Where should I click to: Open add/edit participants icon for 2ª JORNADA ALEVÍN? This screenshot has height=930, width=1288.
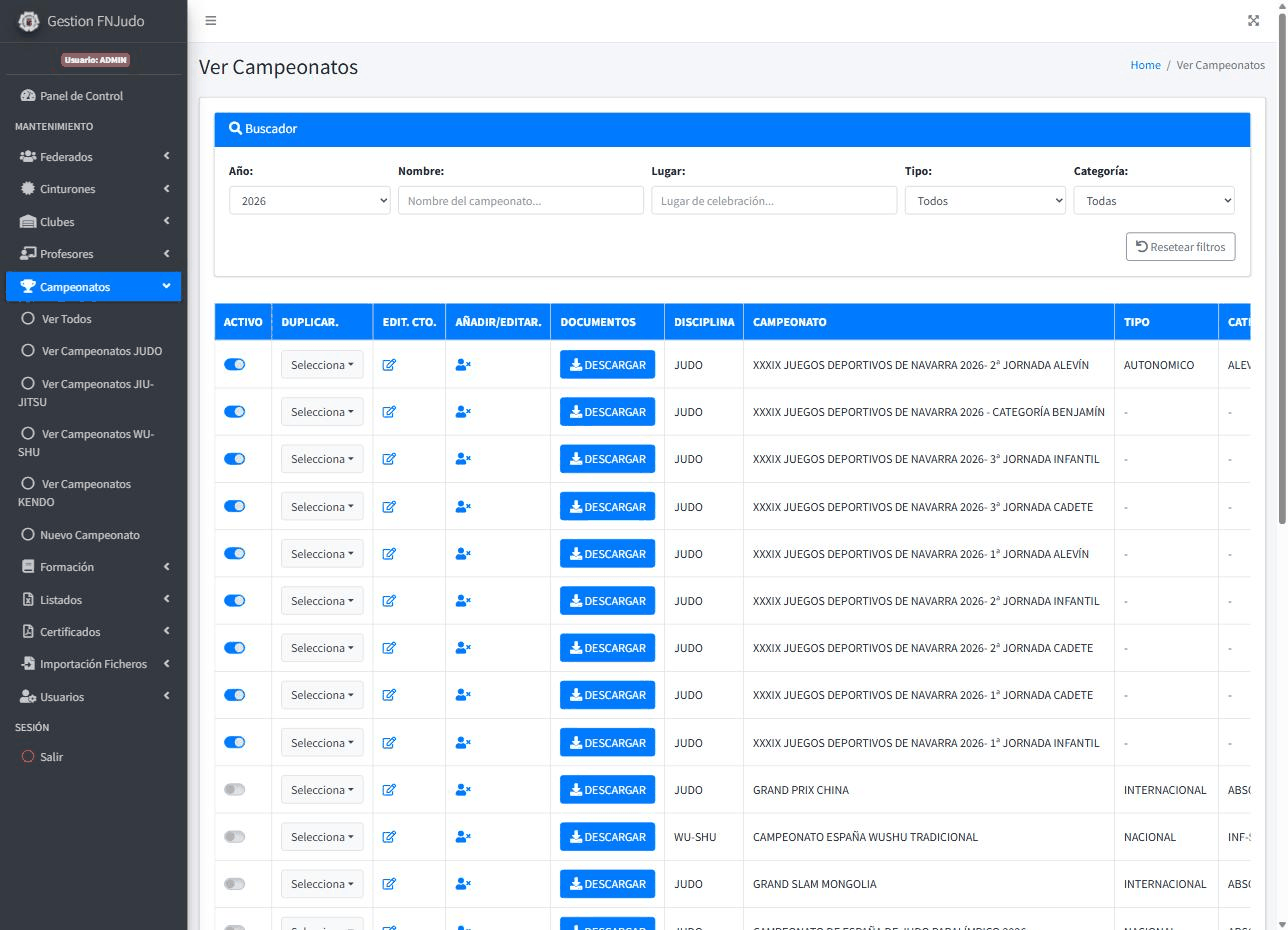click(x=463, y=365)
